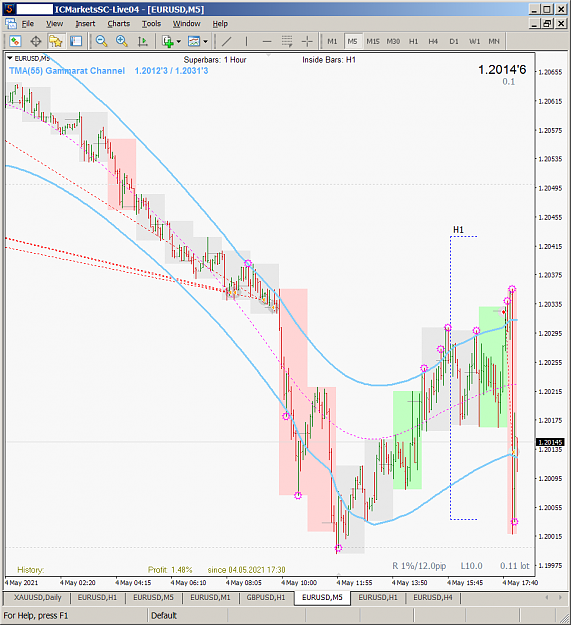The width and height of the screenshot is (571, 625).
Task: Switch timeframe to M5
Action: [x=352, y=41]
